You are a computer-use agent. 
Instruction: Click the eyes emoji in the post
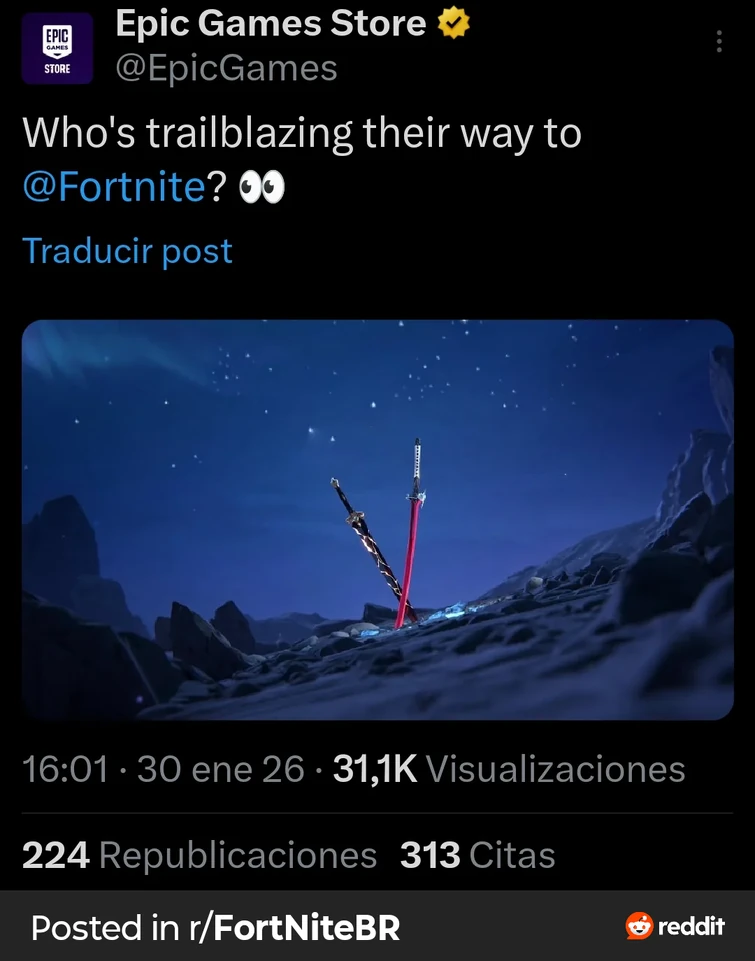point(262,186)
